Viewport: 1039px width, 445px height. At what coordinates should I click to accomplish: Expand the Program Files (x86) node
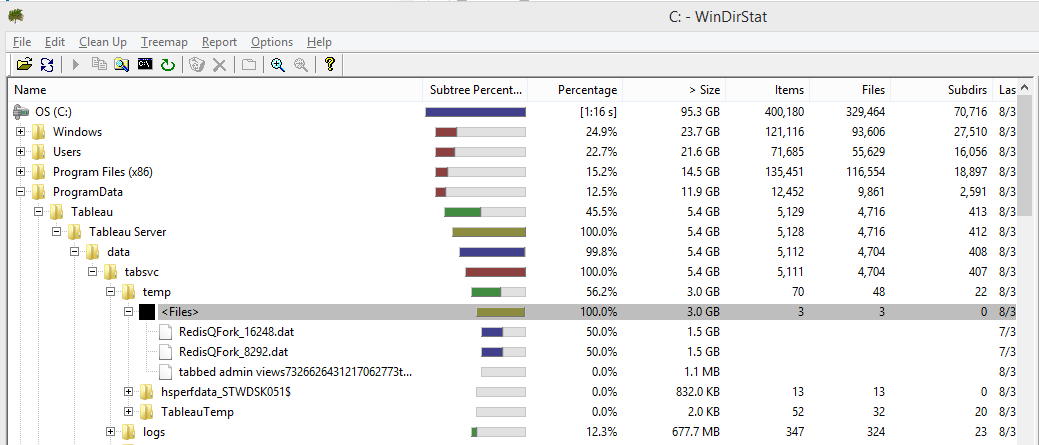tap(21, 172)
